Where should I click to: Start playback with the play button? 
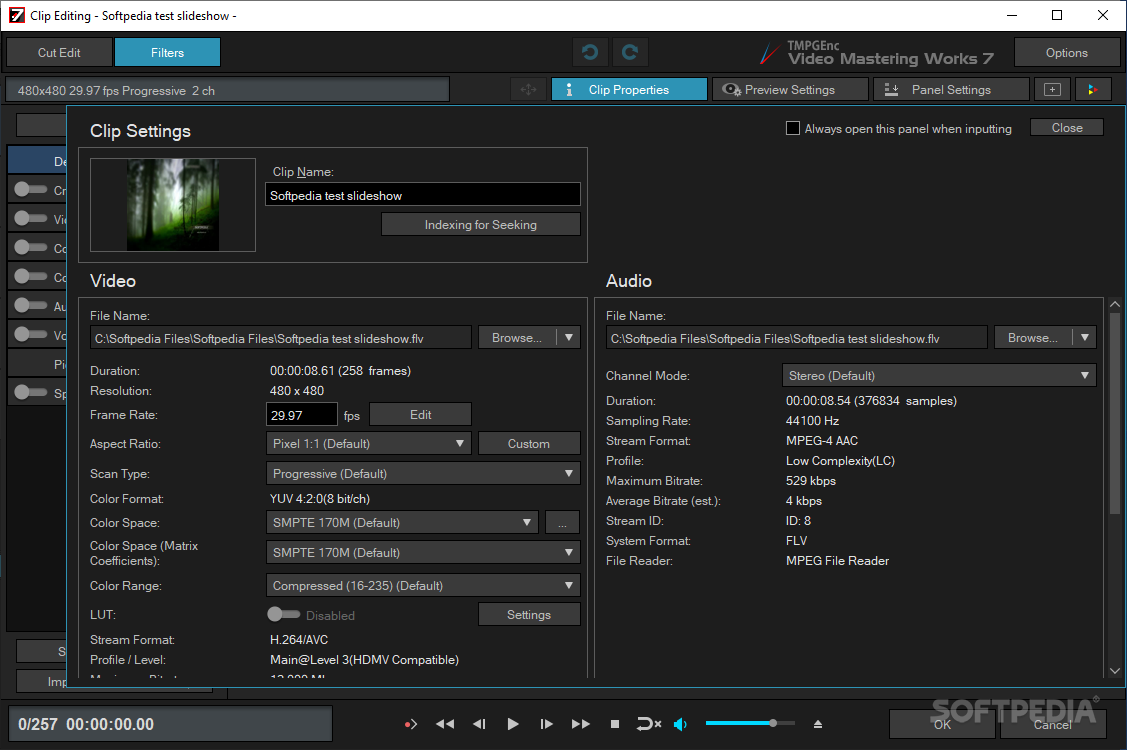[512, 724]
